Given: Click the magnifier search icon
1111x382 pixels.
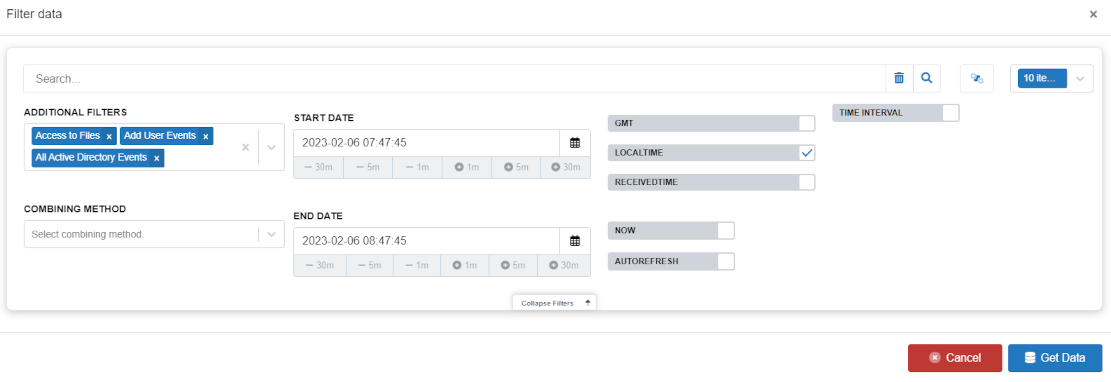Looking at the screenshot, I should click(x=926, y=79).
